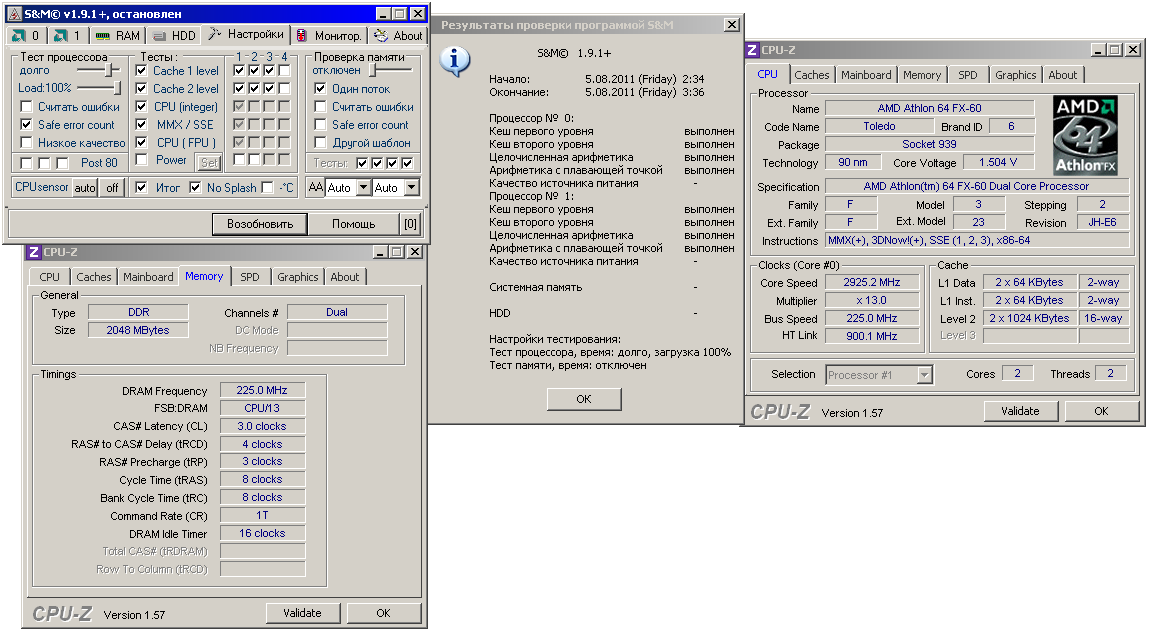The height and width of the screenshot is (632, 1150).
Task: Switch to the RAM tab in S&M
Action: pos(117,35)
